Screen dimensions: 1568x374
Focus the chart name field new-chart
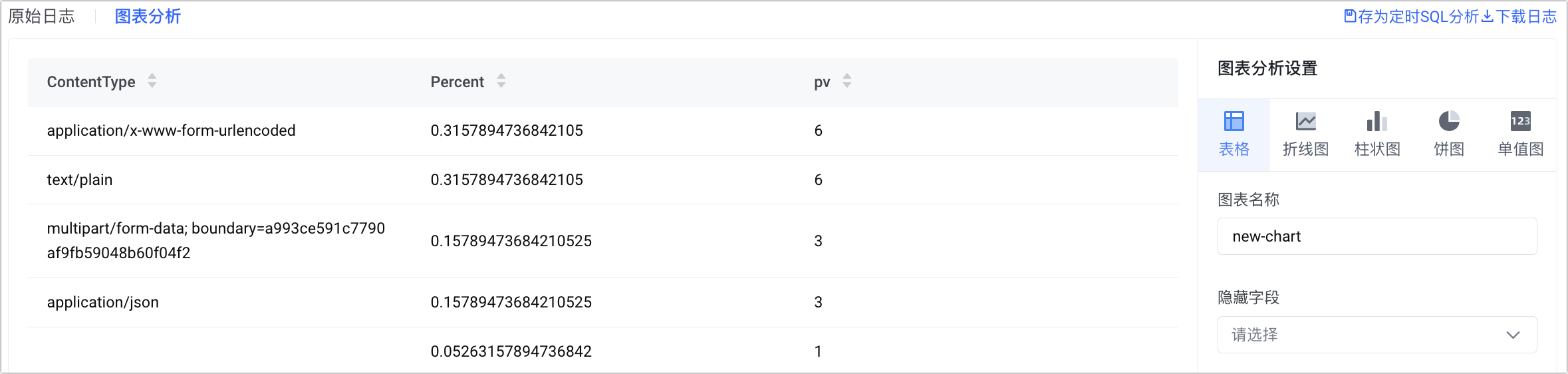(1377, 236)
